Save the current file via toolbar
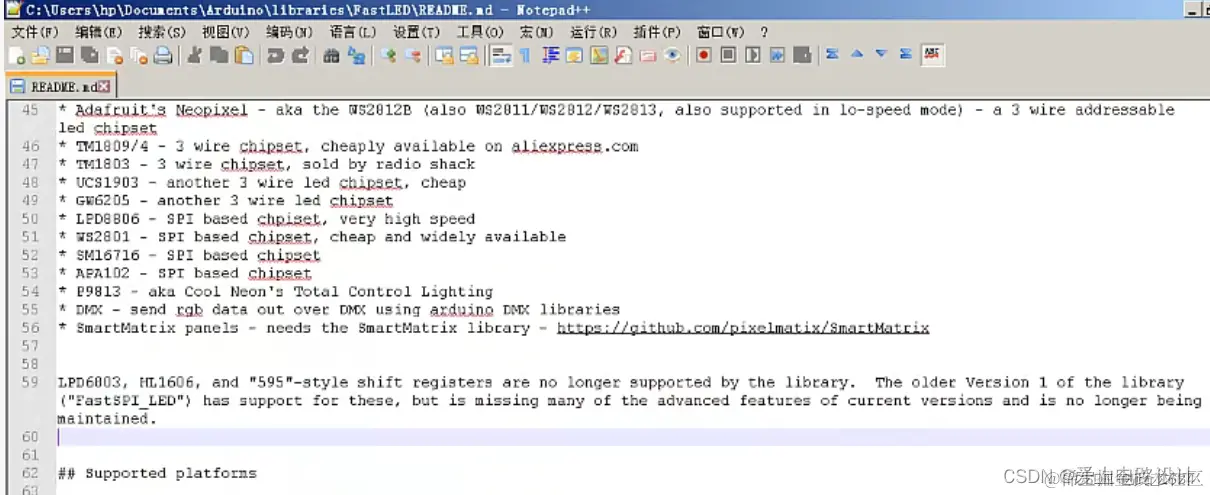1210x495 pixels. coord(65,55)
